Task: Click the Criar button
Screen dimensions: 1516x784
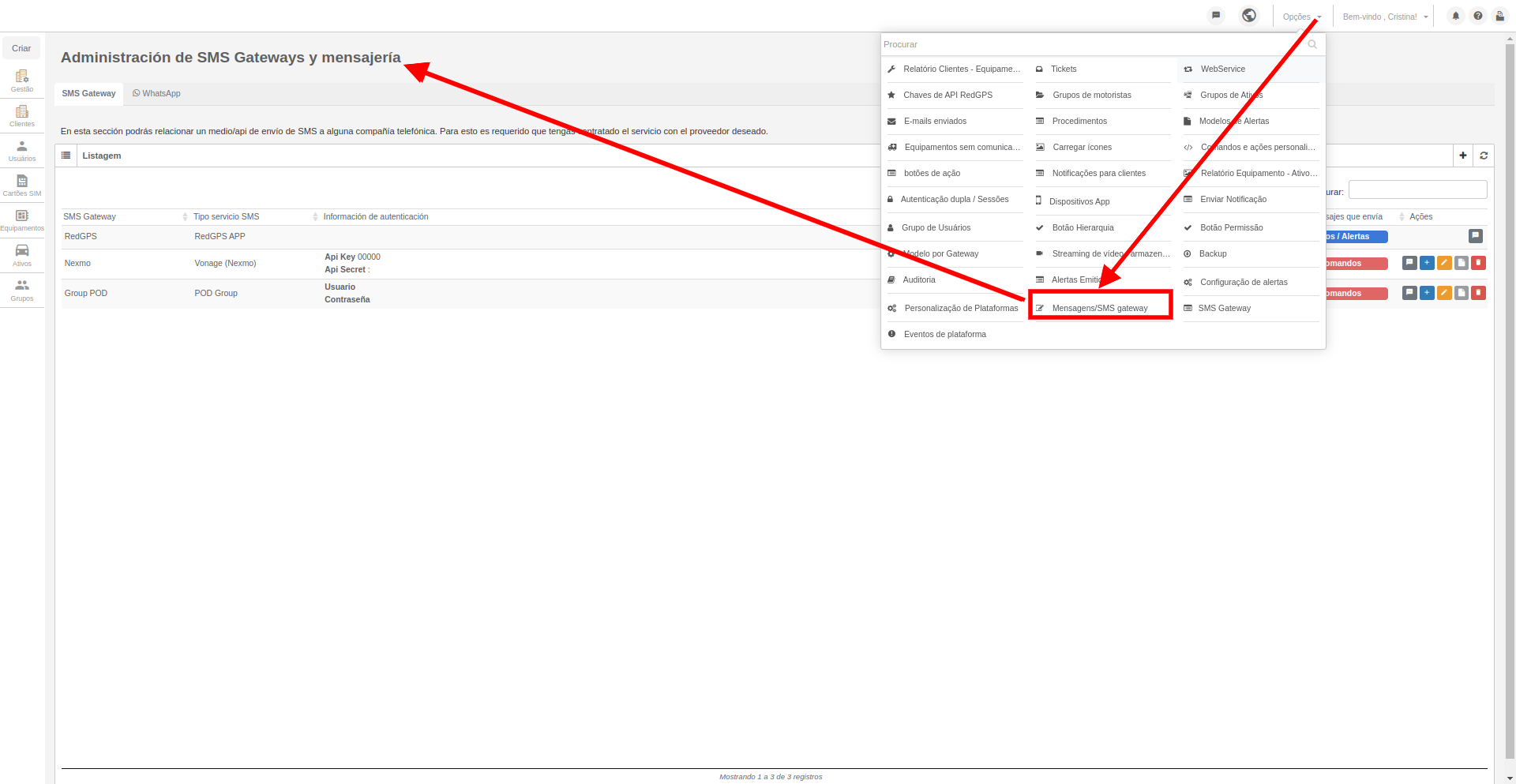Action: coord(21,48)
